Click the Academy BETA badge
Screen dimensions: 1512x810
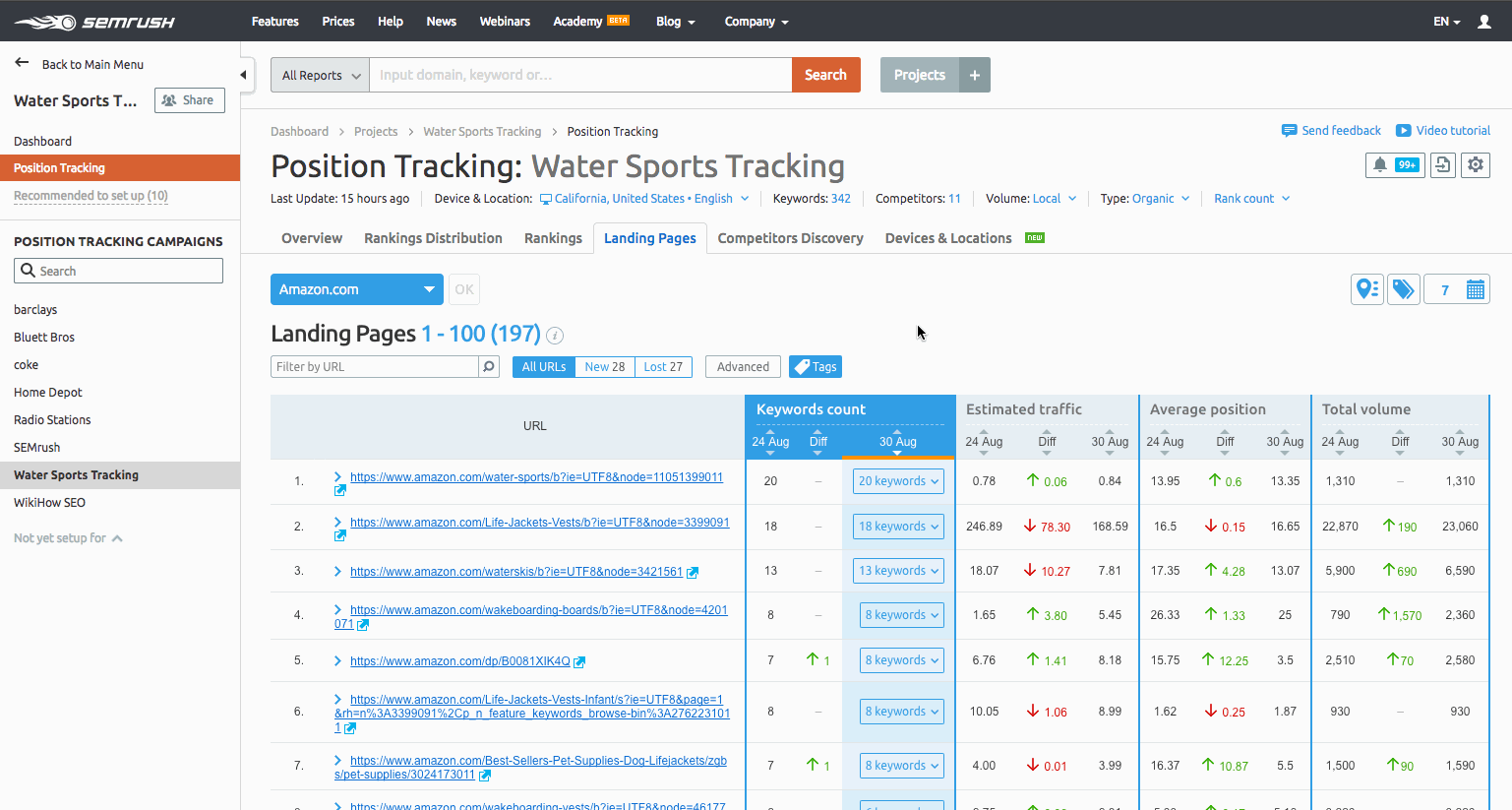point(618,20)
